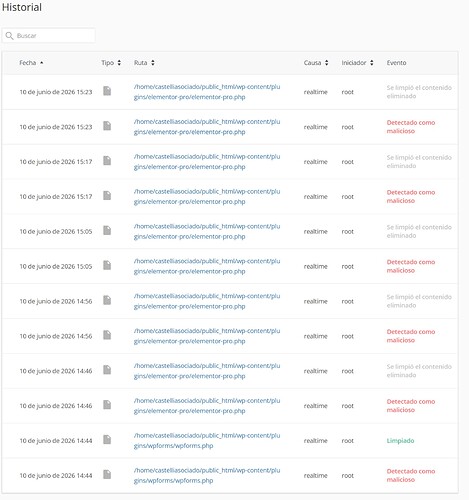The image size is (469, 500).
Task: Click file icon in 14:44 malicioso wpforms row
Action: 107,474
